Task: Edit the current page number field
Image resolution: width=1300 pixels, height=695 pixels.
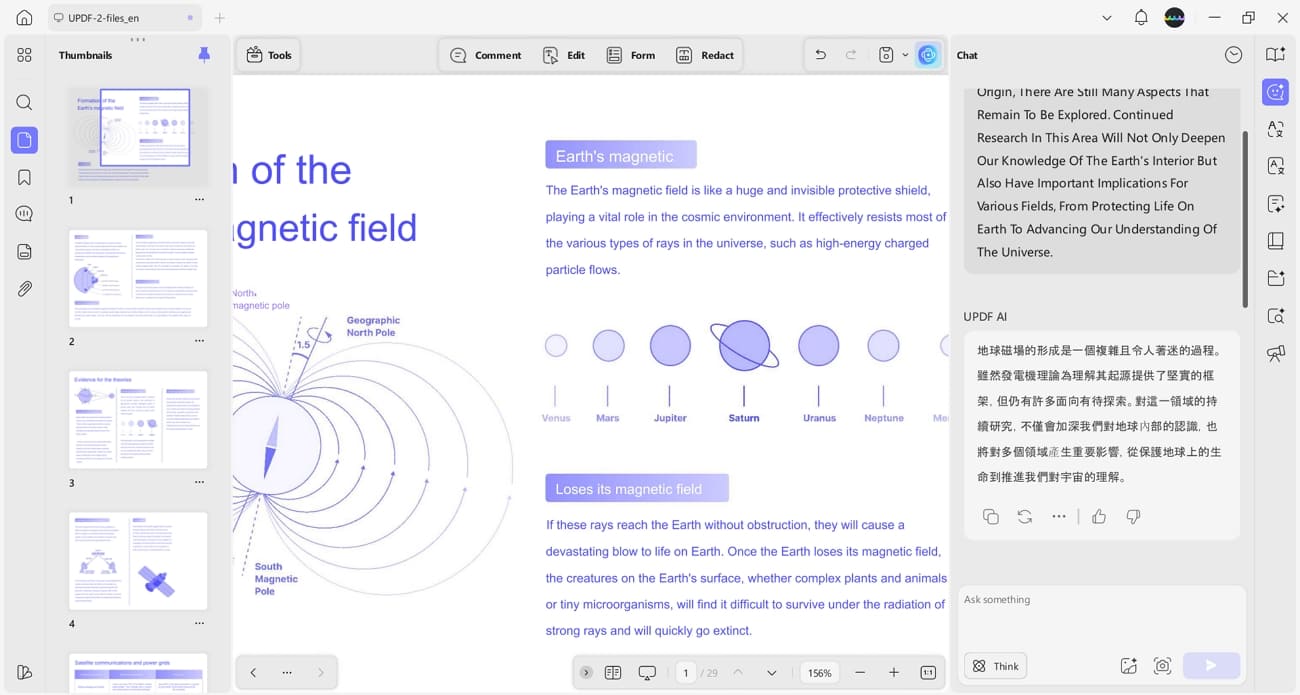Action: [x=686, y=673]
